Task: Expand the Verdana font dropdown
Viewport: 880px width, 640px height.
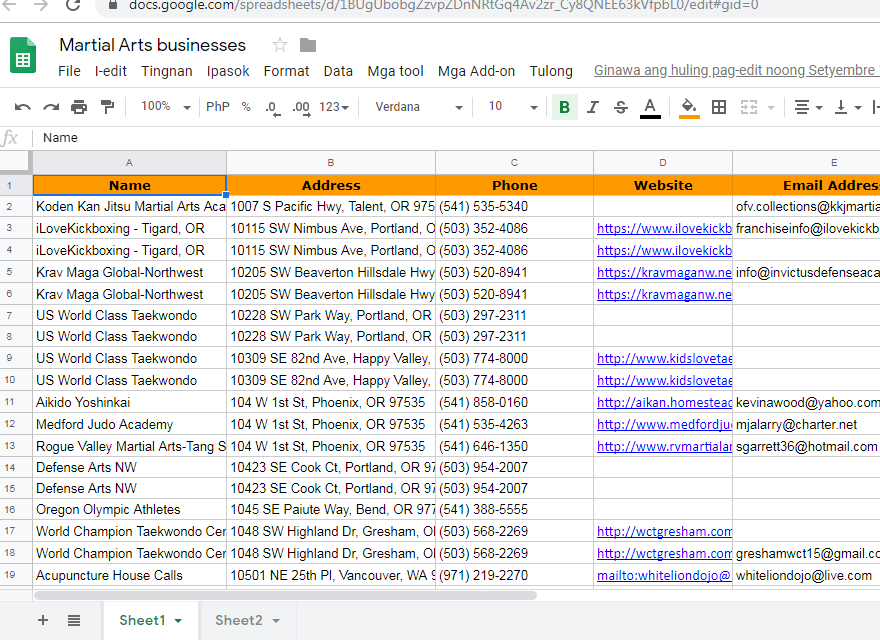Action: point(418,107)
